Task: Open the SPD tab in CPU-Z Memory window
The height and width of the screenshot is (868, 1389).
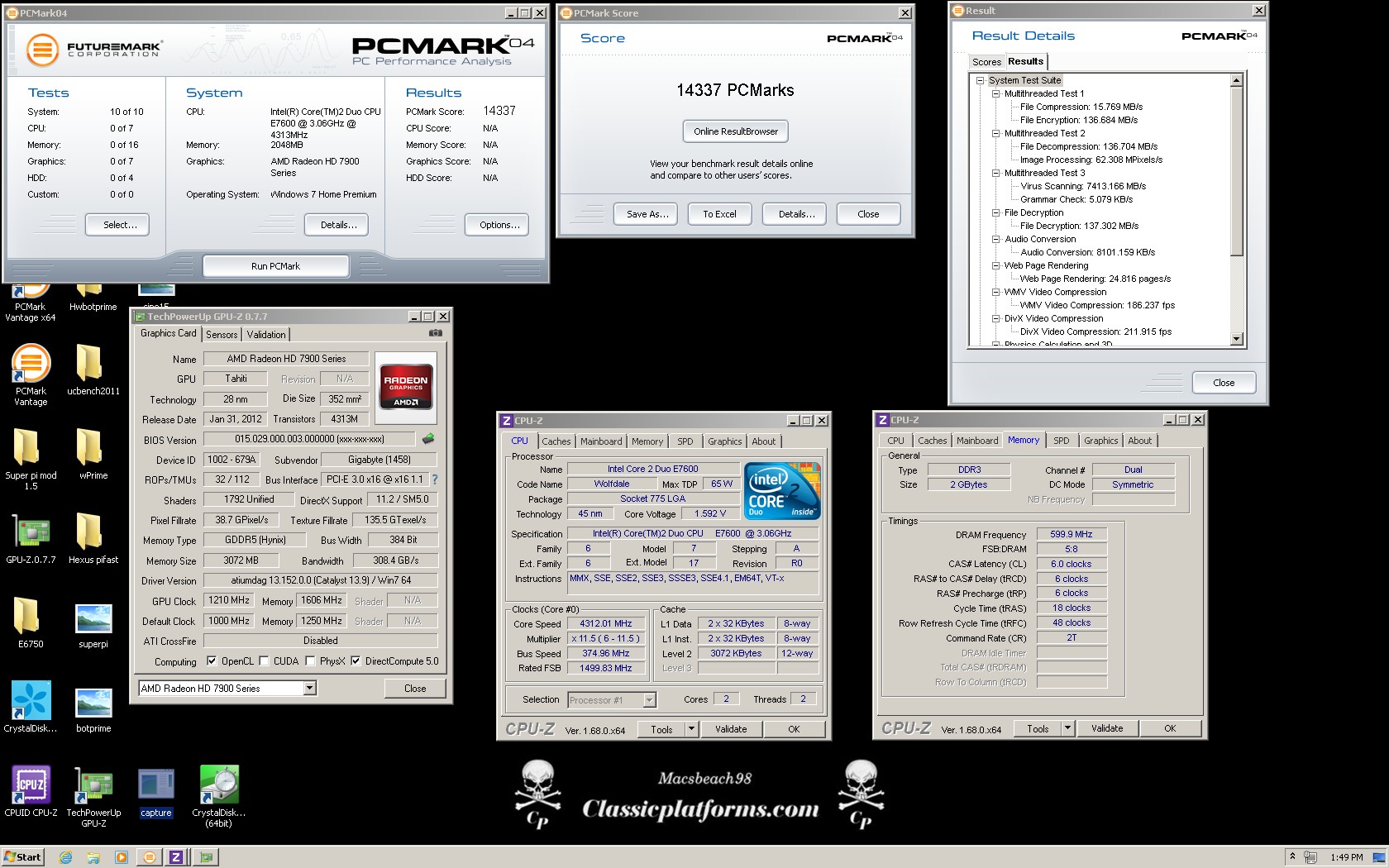Action: tap(1062, 441)
